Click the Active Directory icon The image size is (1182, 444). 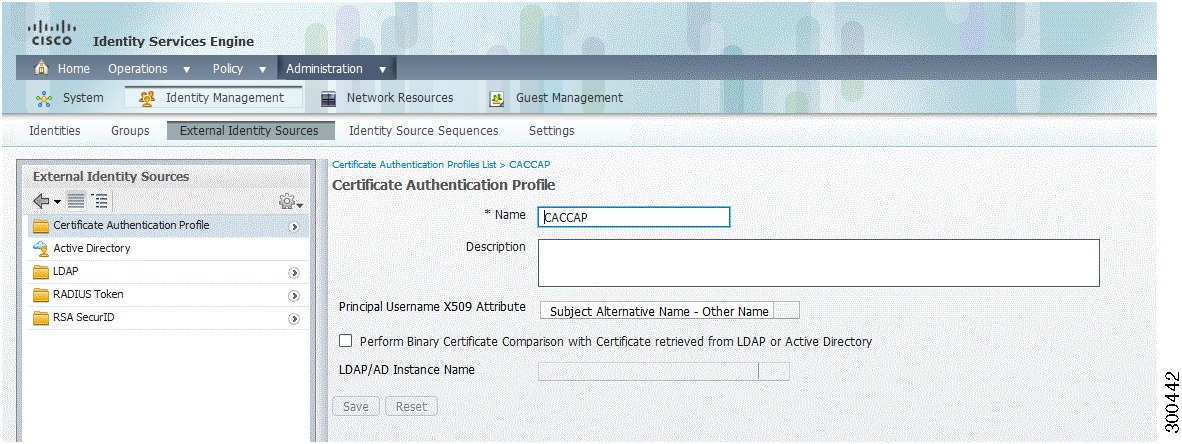click(41, 248)
